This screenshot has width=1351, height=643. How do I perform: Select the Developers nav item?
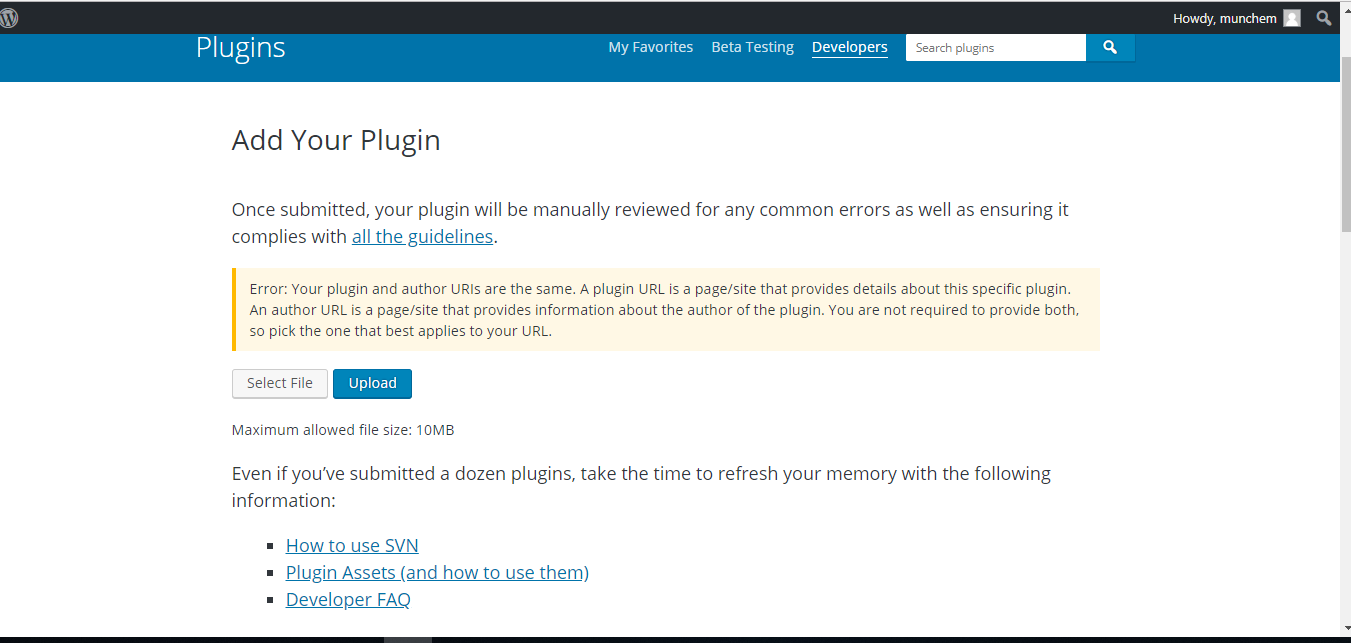click(849, 47)
